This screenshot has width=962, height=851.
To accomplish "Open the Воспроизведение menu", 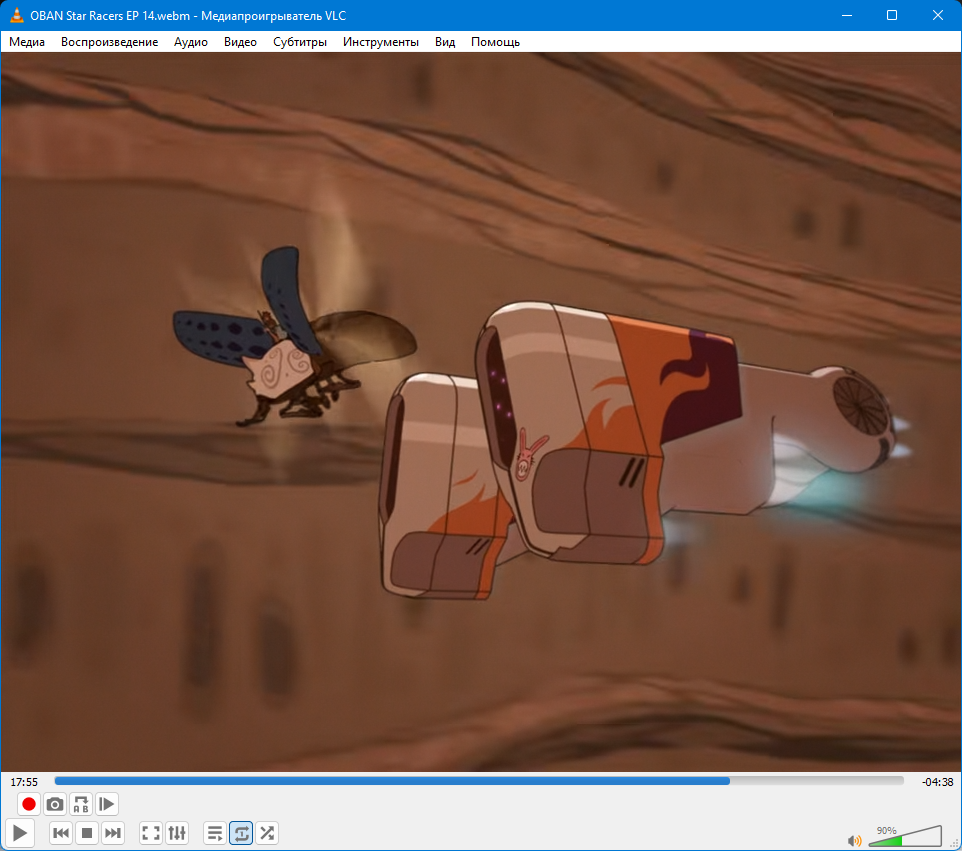I will [x=109, y=42].
